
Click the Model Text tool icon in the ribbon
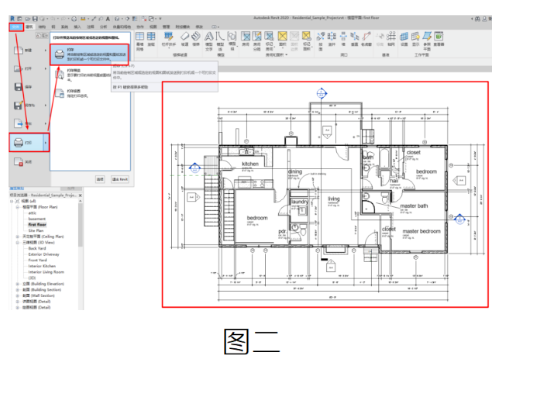[x=209, y=36]
